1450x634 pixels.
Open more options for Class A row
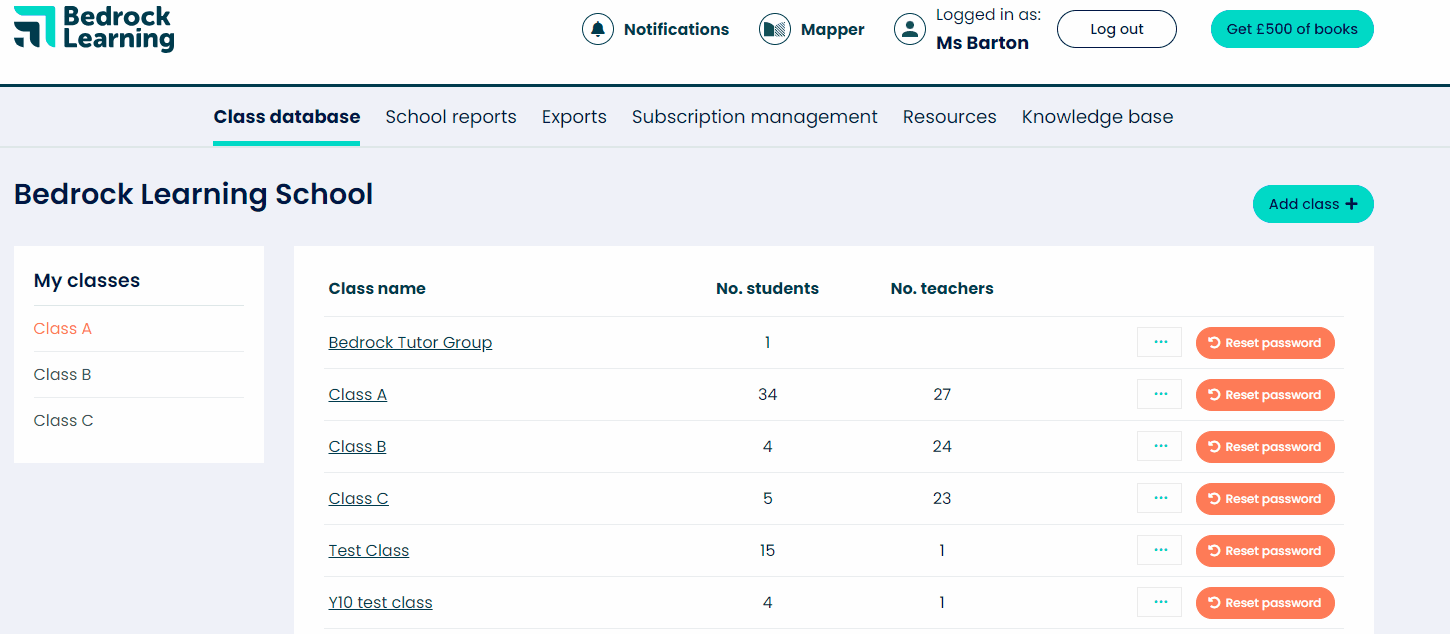tap(1160, 394)
